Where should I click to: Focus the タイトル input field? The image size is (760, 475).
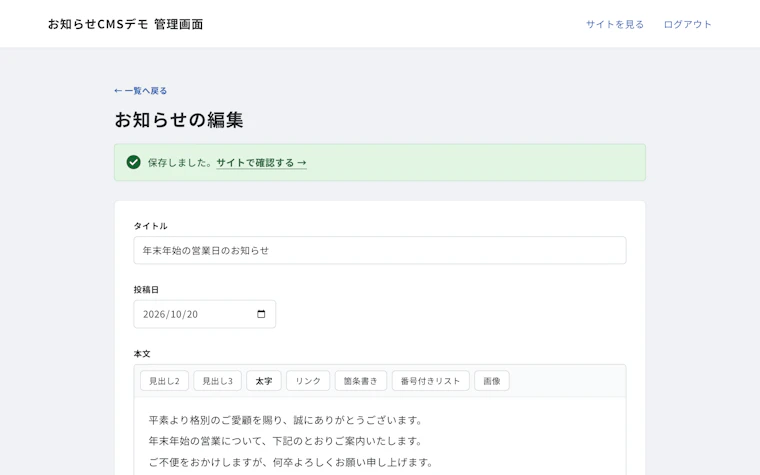[x=380, y=250]
